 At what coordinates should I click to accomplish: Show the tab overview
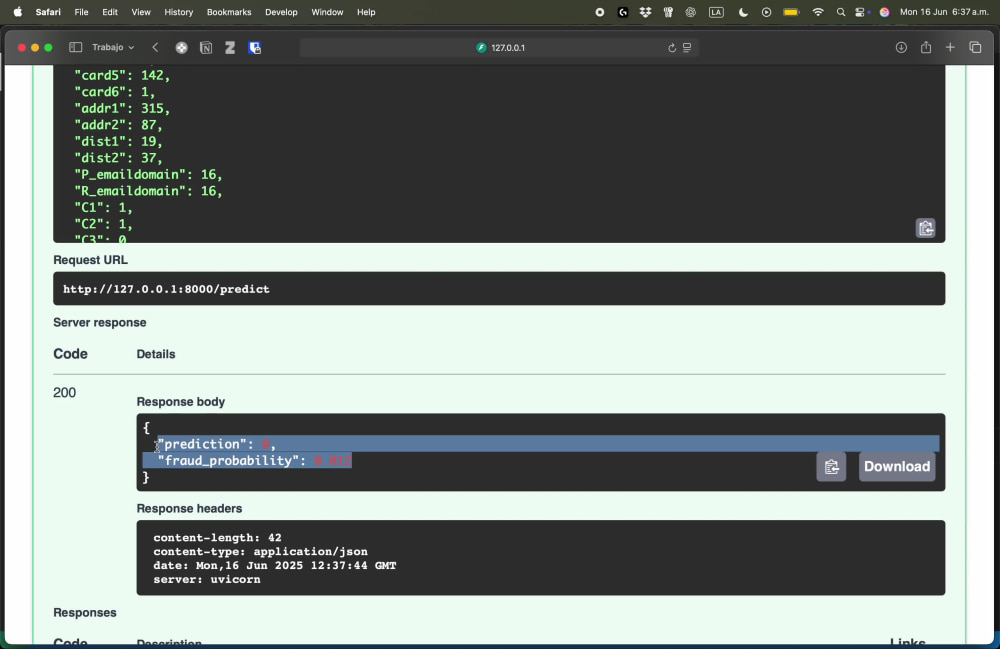click(975, 47)
